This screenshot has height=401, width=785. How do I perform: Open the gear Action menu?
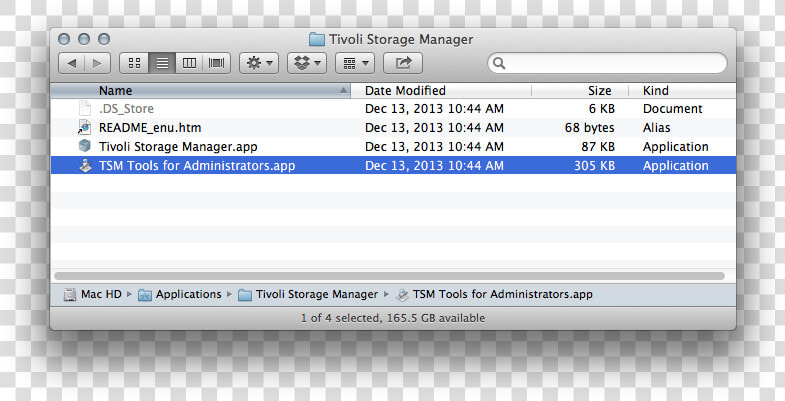[x=259, y=63]
